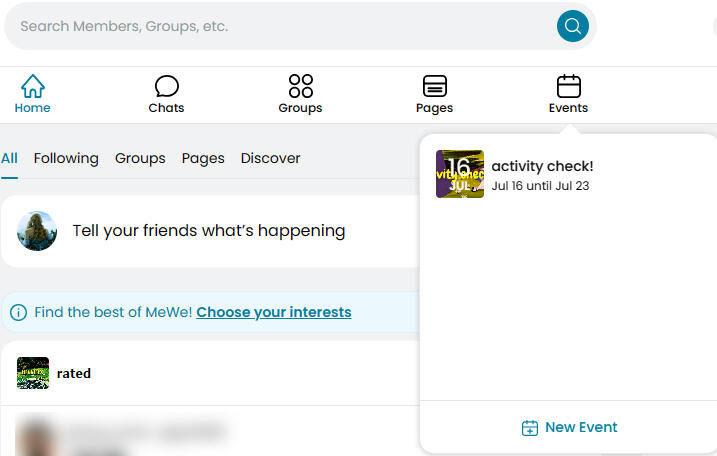Open the Pages icon
Screen dimensions: 717x456
coord(434,86)
